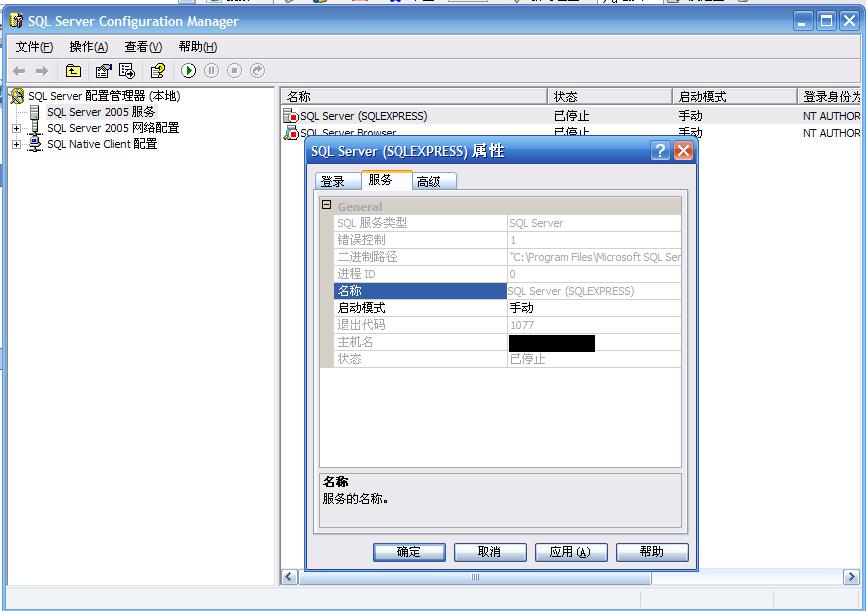The height and width of the screenshot is (611, 866).
Task: Open the Properties toolbar icon
Action: [x=103, y=71]
